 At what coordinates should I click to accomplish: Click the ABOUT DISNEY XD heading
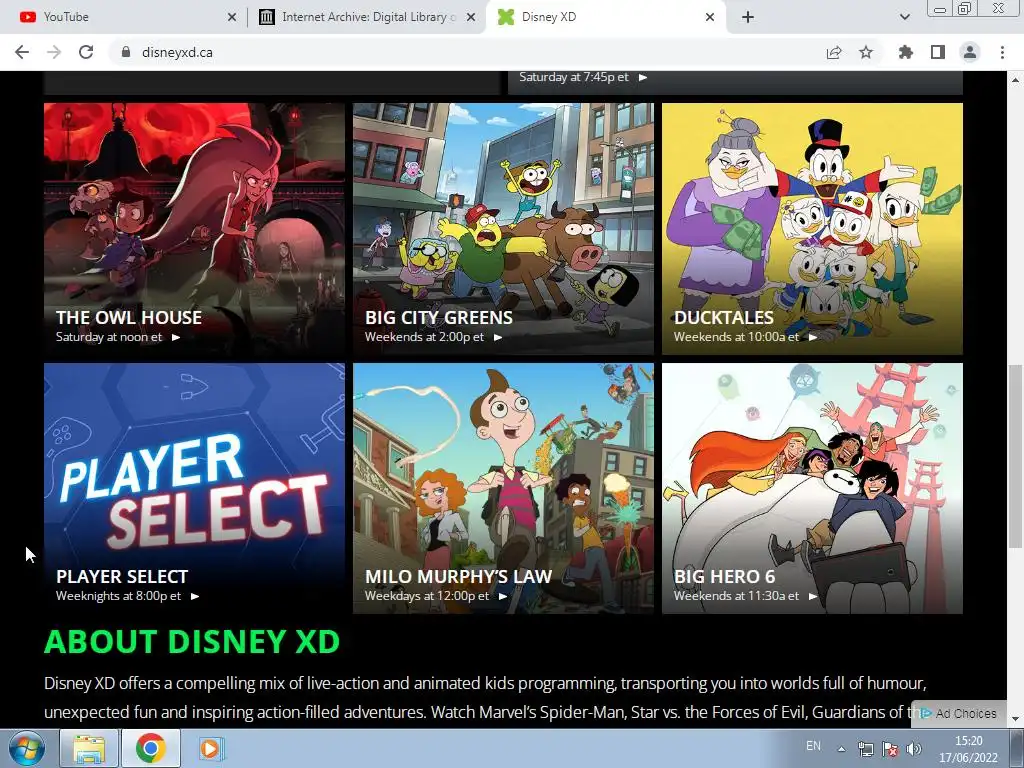[x=192, y=641]
